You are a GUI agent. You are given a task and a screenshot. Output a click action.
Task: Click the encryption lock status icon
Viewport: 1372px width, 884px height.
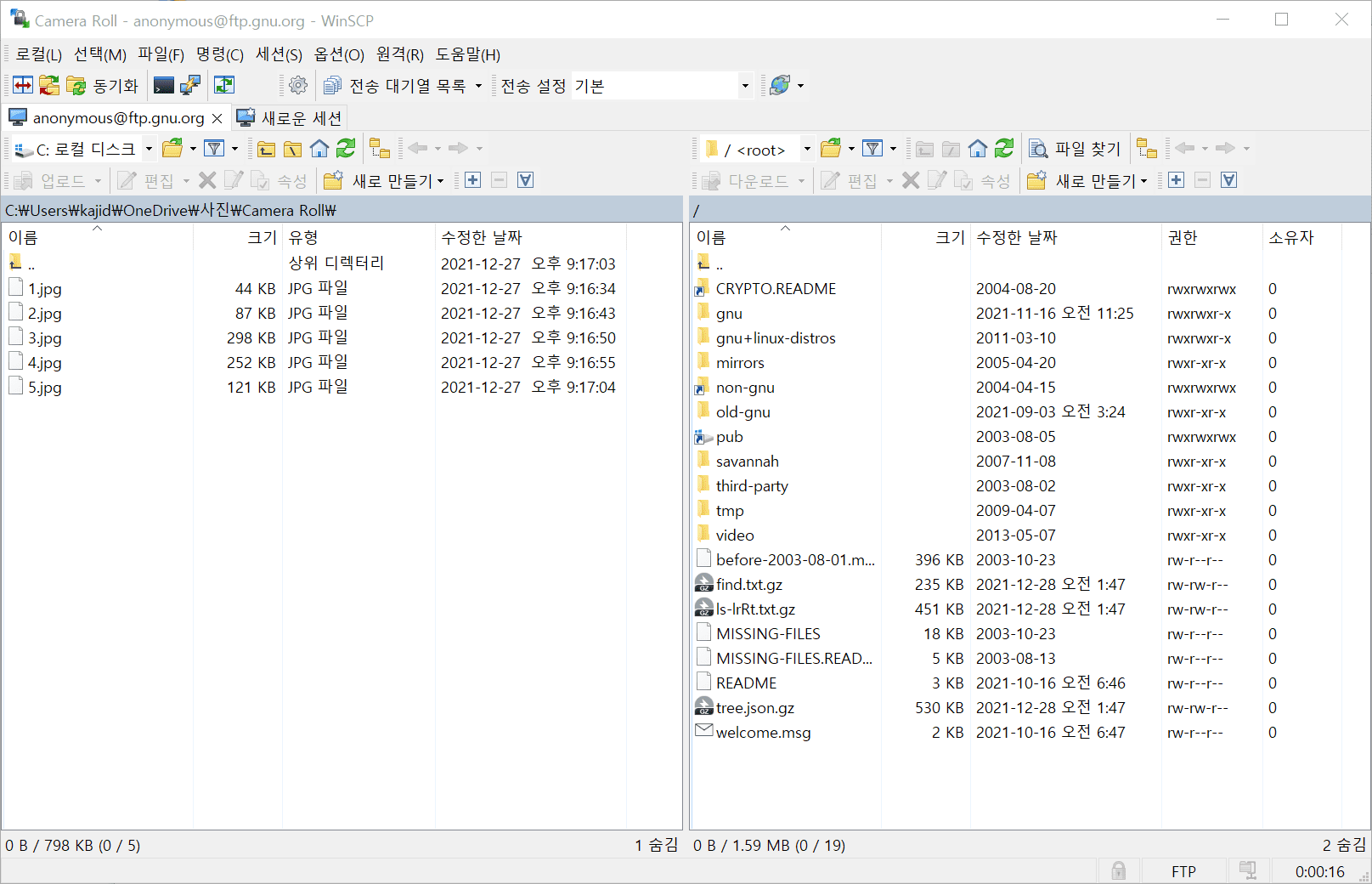[1119, 870]
